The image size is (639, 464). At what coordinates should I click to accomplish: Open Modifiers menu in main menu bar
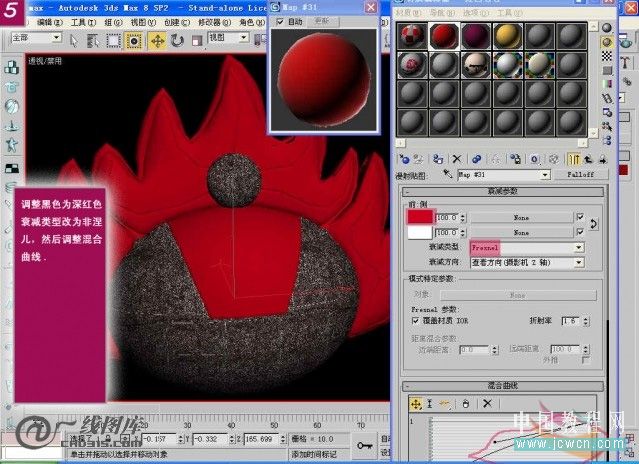tap(215, 22)
